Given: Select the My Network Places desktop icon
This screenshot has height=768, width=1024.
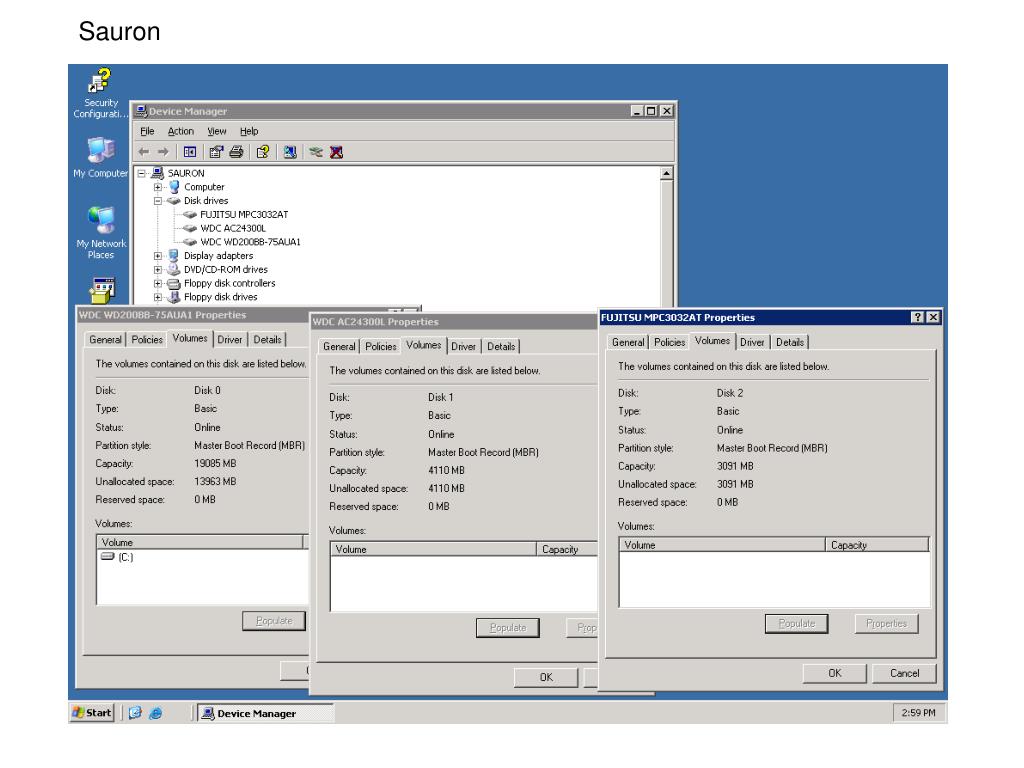Looking at the screenshot, I should click(x=101, y=232).
